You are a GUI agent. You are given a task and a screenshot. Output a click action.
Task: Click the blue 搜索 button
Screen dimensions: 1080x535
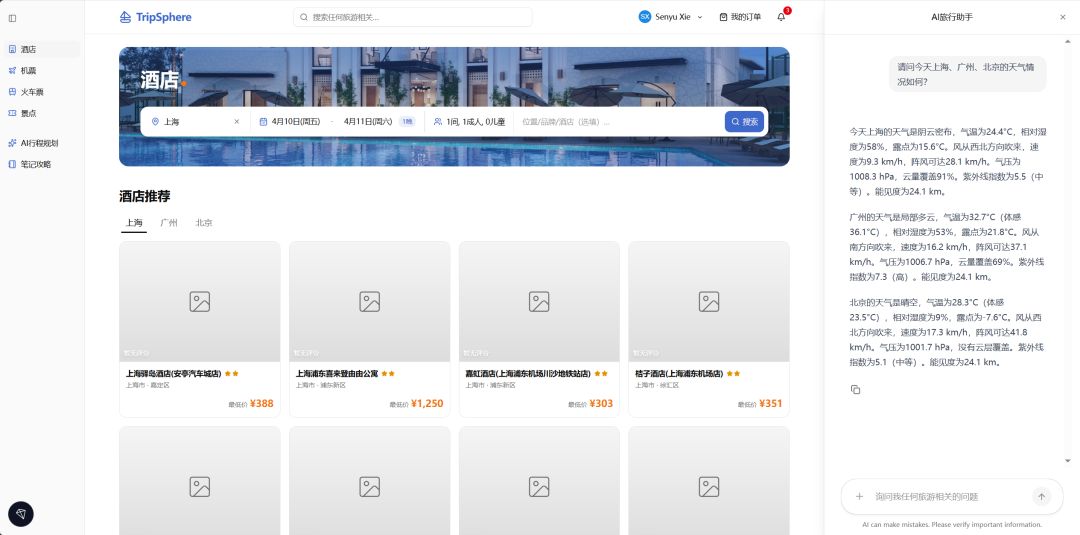click(x=744, y=122)
